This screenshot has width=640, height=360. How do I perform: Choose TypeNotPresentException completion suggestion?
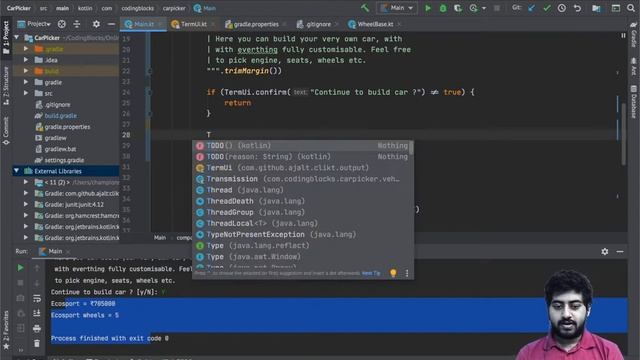[301, 234]
